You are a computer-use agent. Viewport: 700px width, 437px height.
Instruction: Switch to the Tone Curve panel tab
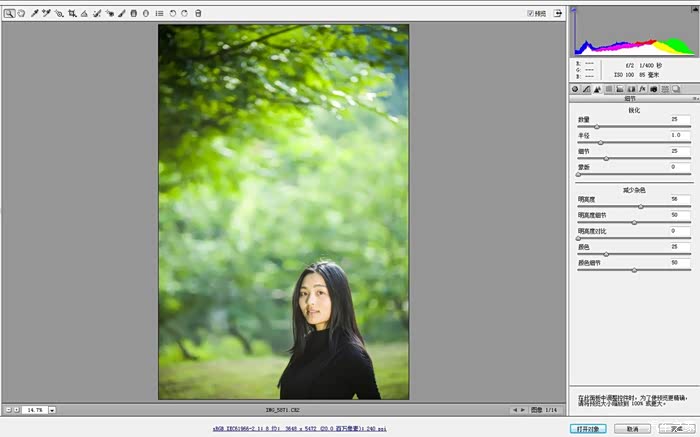(586, 89)
